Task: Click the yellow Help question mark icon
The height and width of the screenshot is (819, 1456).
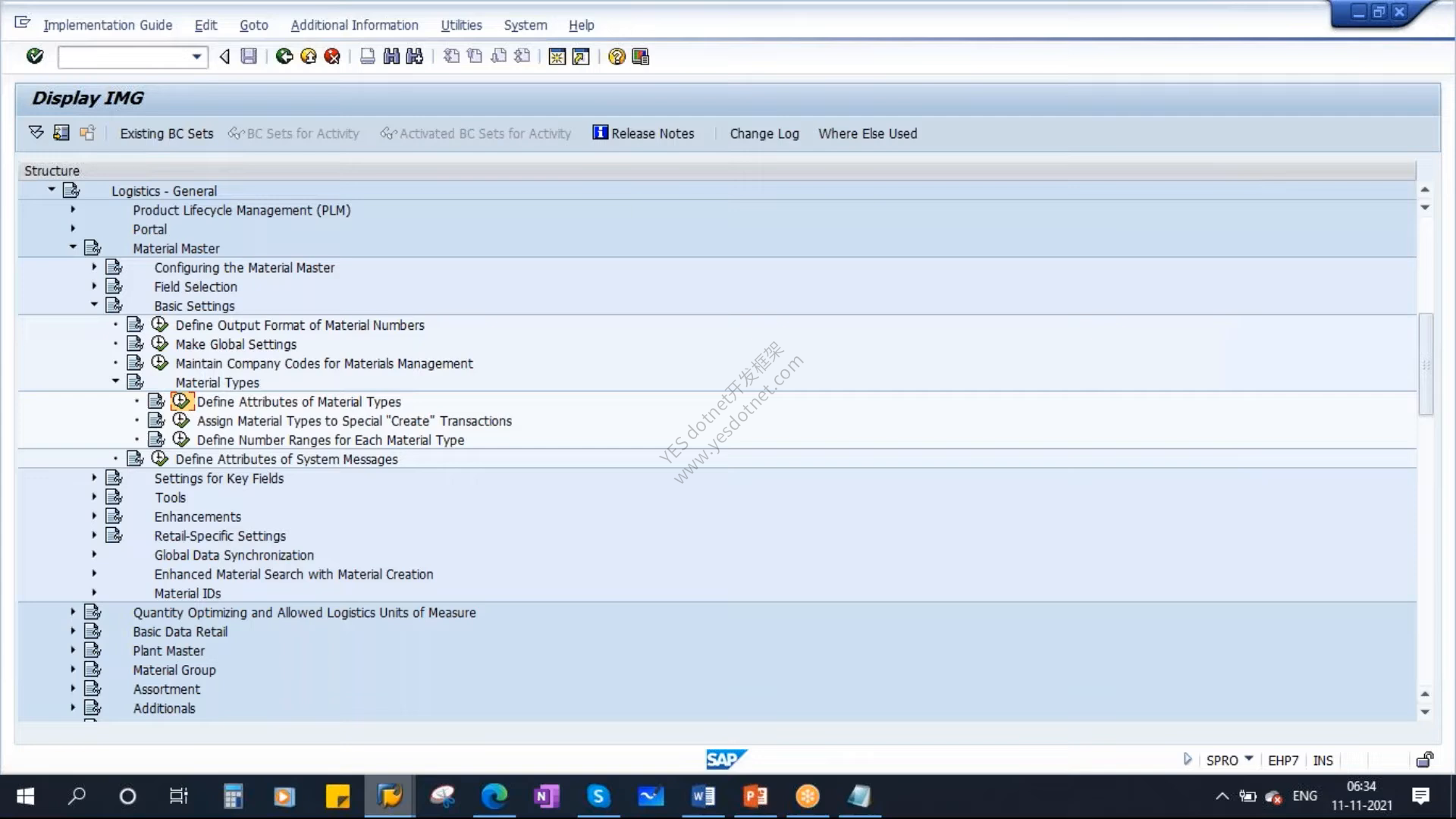Action: (617, 57)
